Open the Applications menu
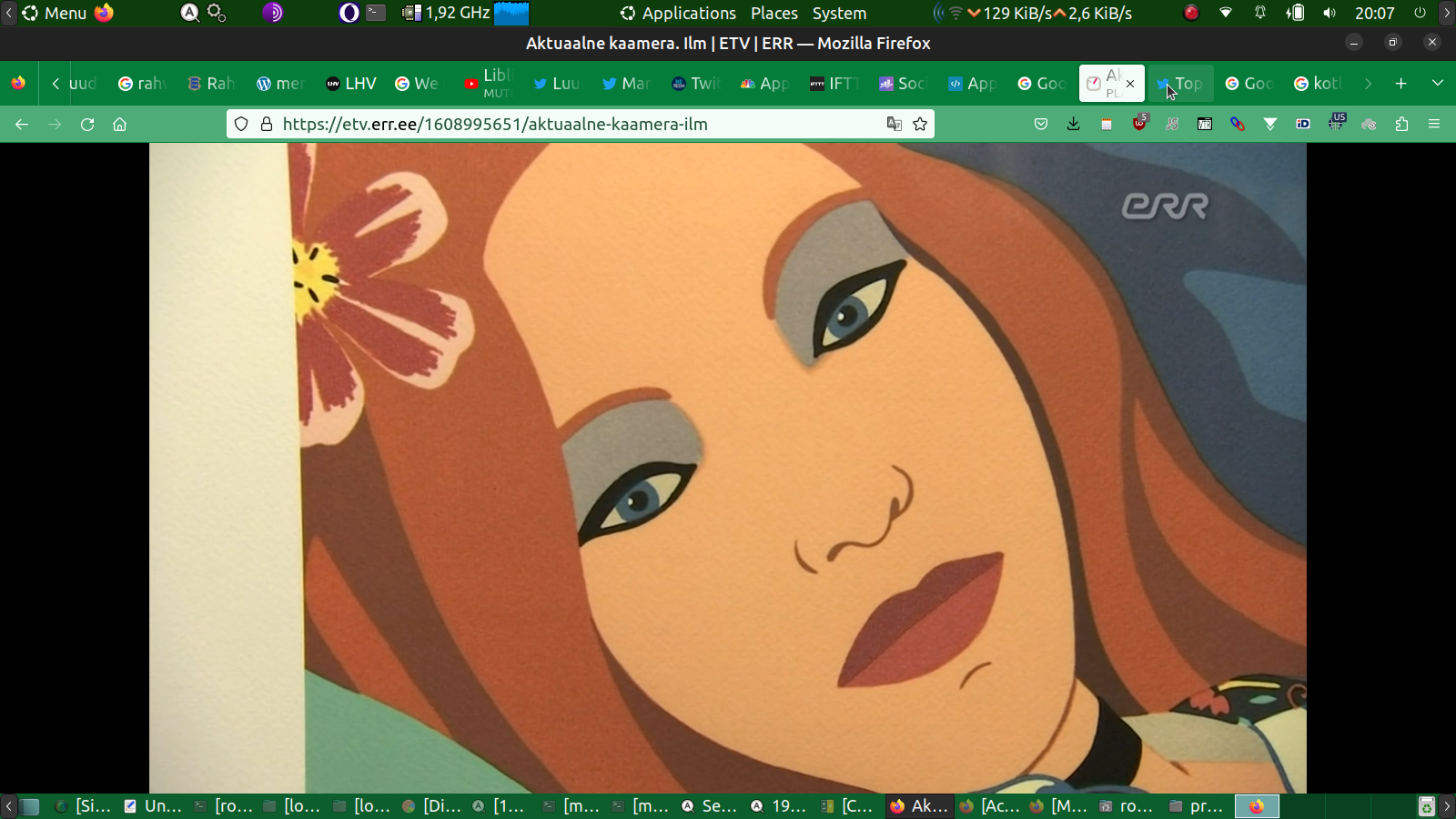 tap(678, 13)
